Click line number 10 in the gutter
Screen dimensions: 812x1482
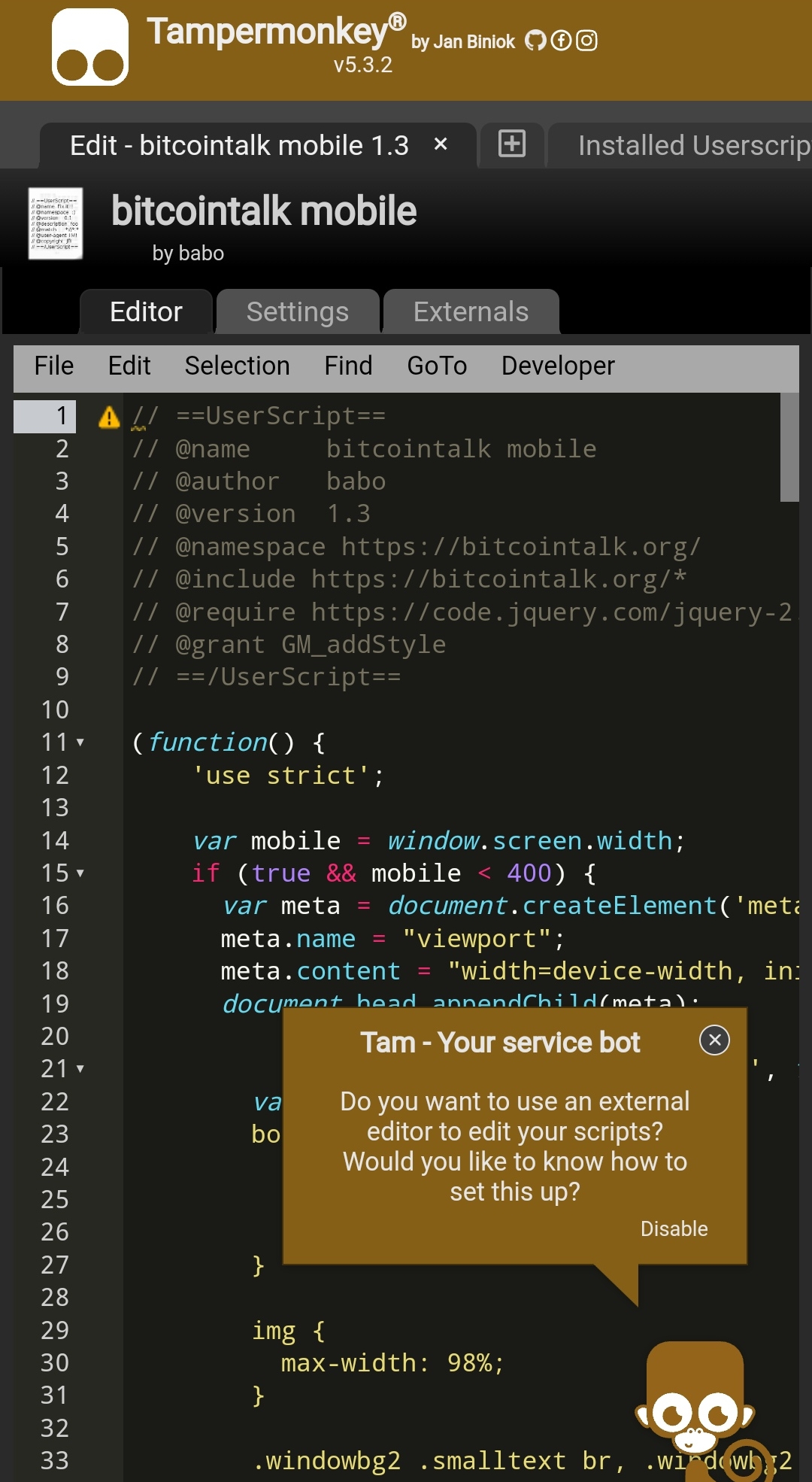tap(55, 709)
